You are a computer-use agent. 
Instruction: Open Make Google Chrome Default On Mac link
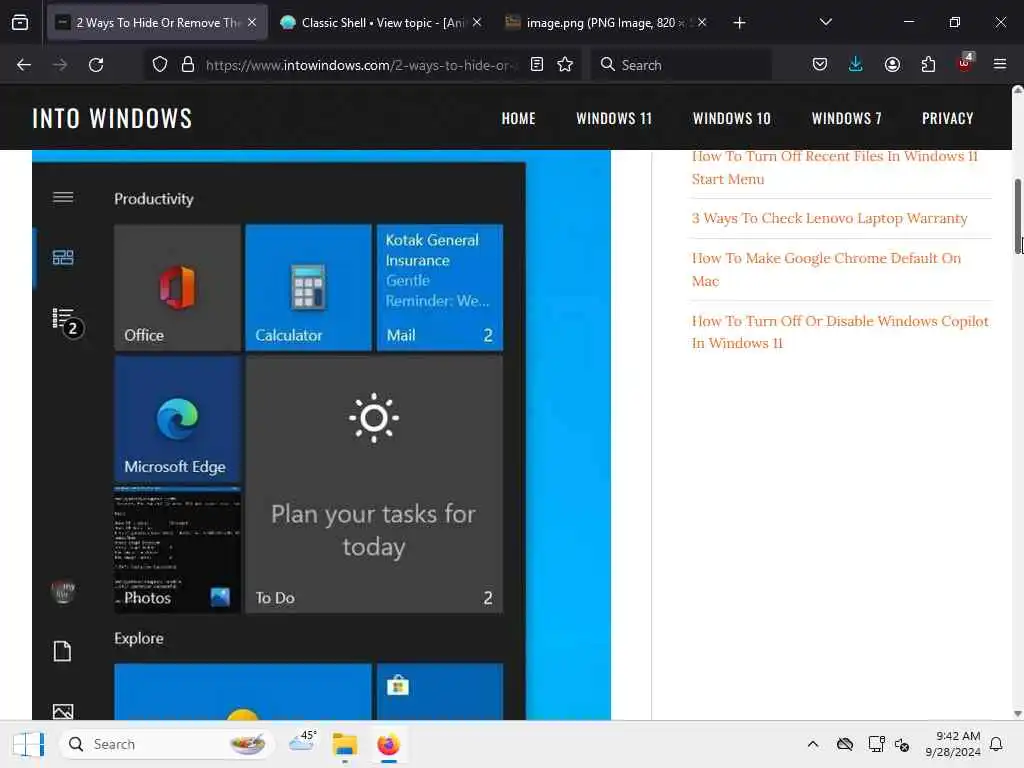click(826, 269)
